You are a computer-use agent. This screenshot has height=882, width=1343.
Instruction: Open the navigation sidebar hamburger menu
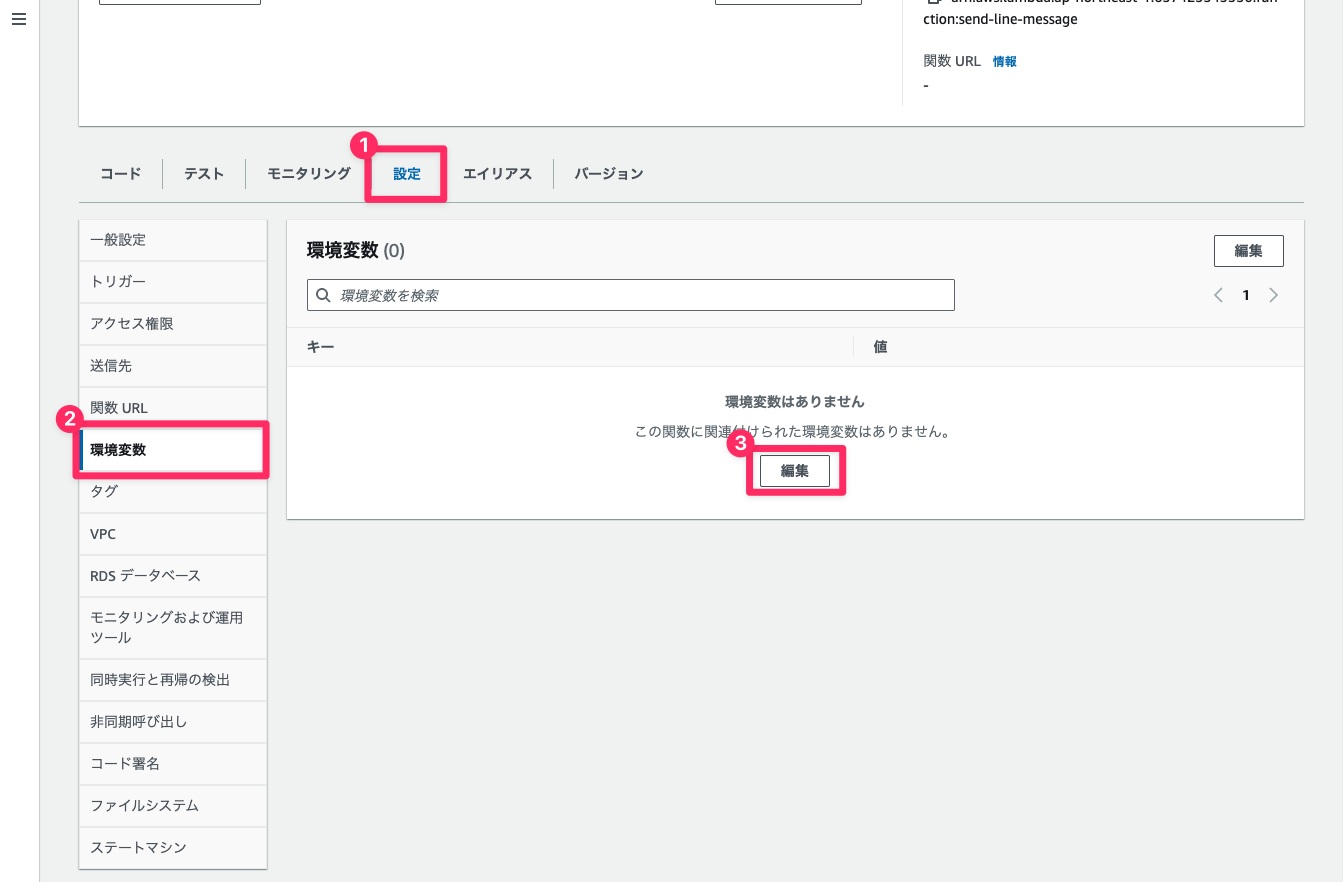tap(18, 18)
